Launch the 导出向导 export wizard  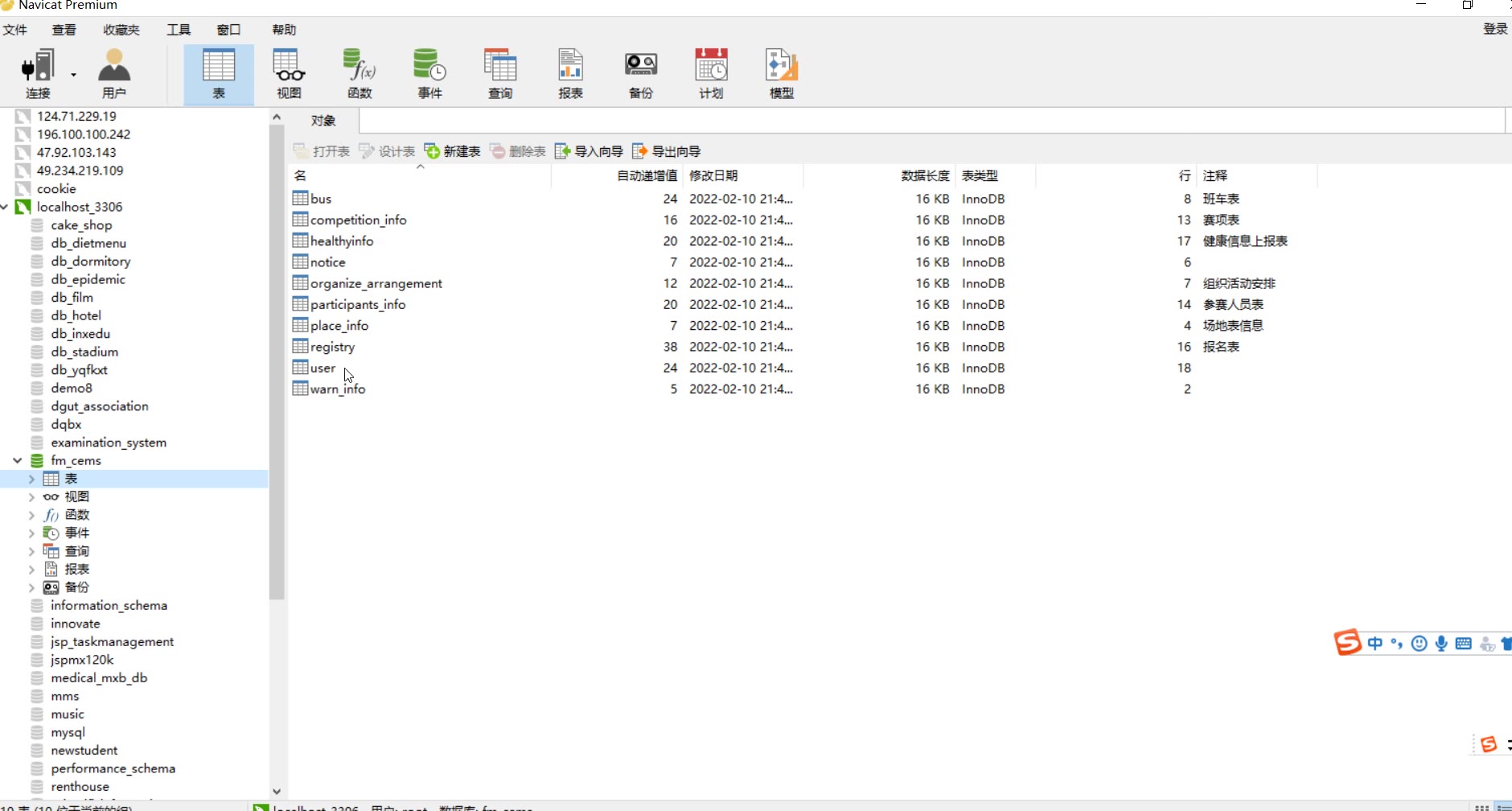[666, 151]
